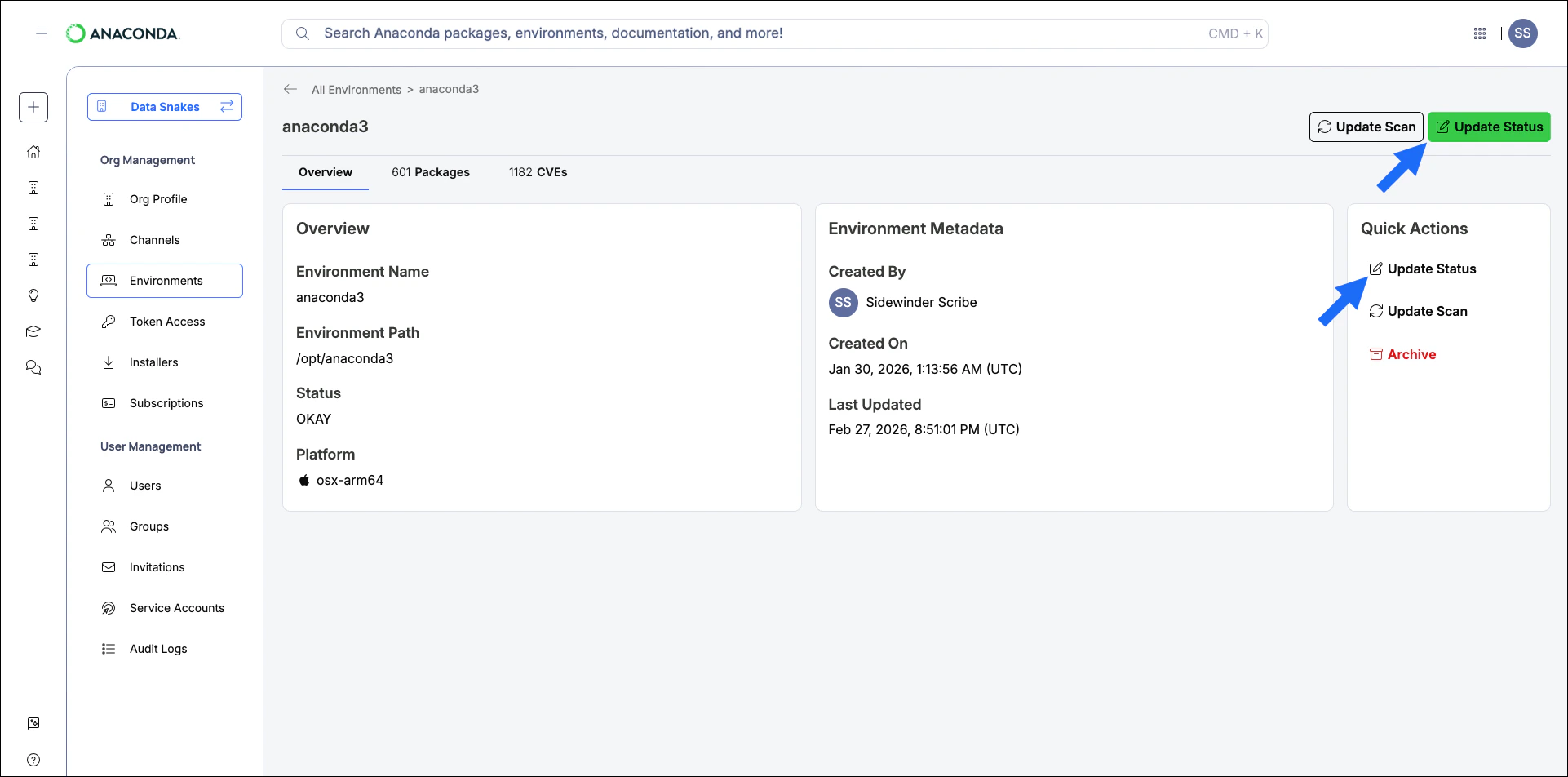Viewport: 1568px width, 777px height.
Task: Click the magnifier icon in search bar
Action: coord(303,33)
